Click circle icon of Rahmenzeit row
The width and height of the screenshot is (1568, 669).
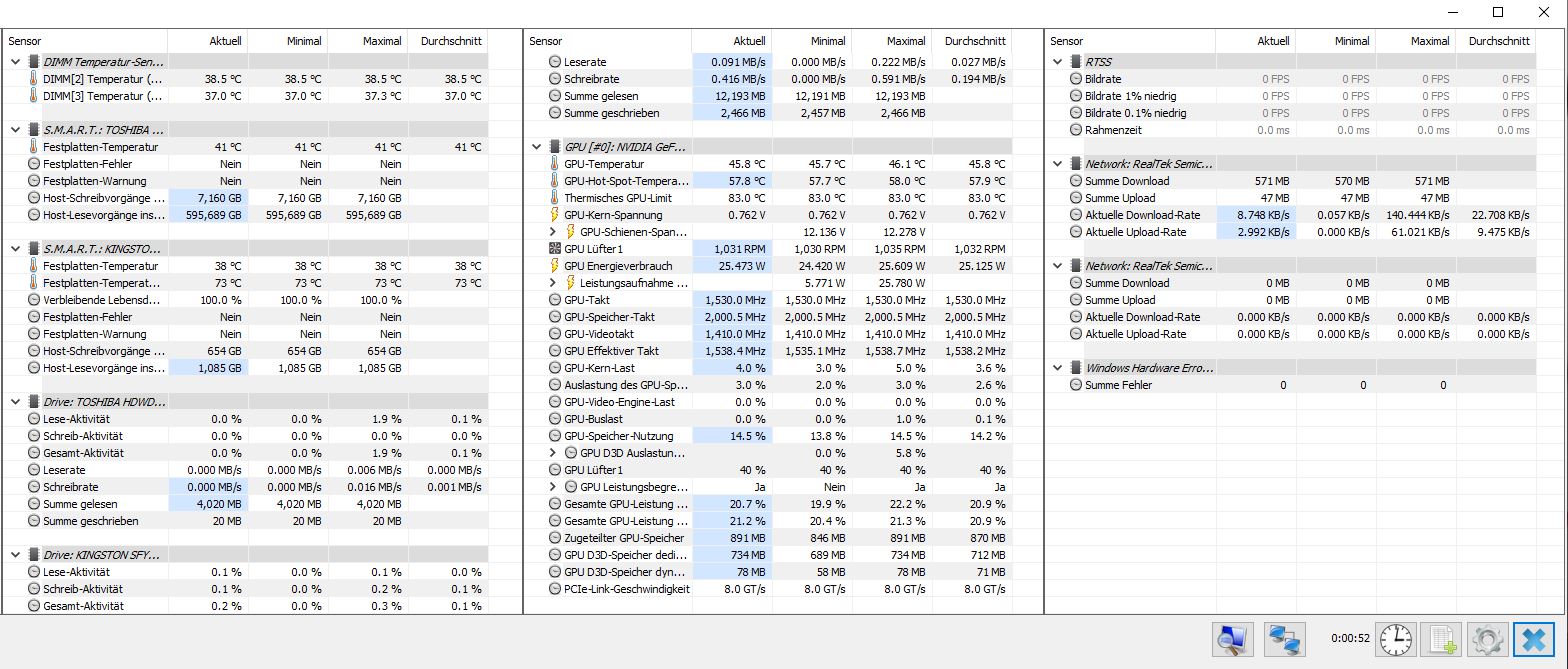(x=1076, y=130)
